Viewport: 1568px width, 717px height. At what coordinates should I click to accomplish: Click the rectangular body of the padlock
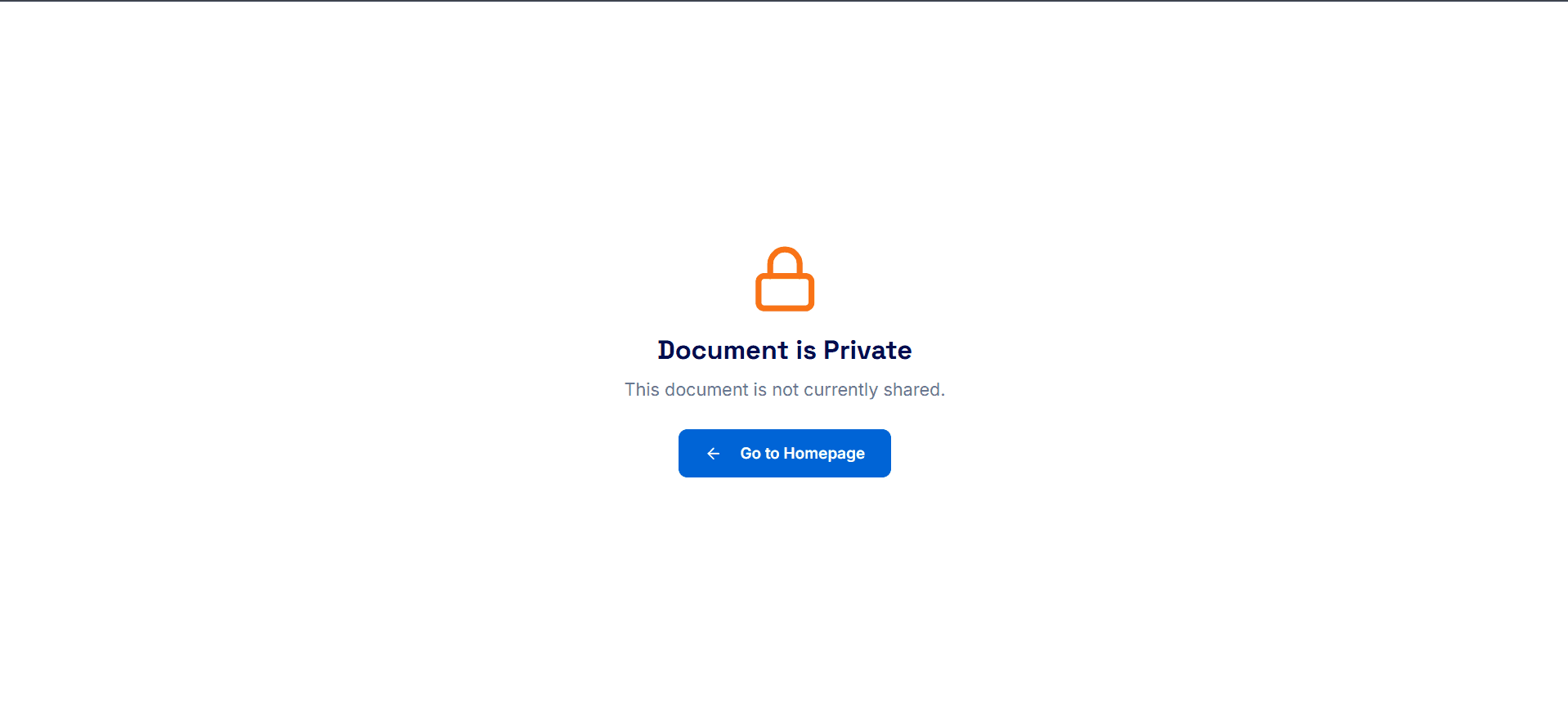[784, 293]
